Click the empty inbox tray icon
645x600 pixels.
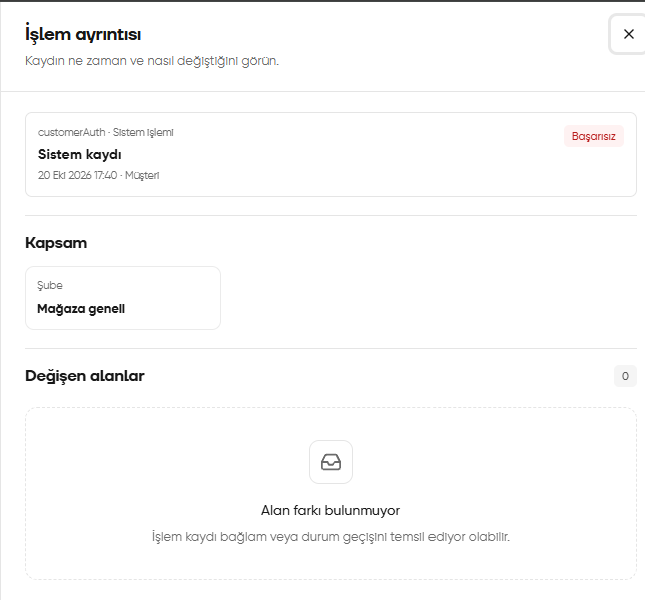(x=331, y=462)
